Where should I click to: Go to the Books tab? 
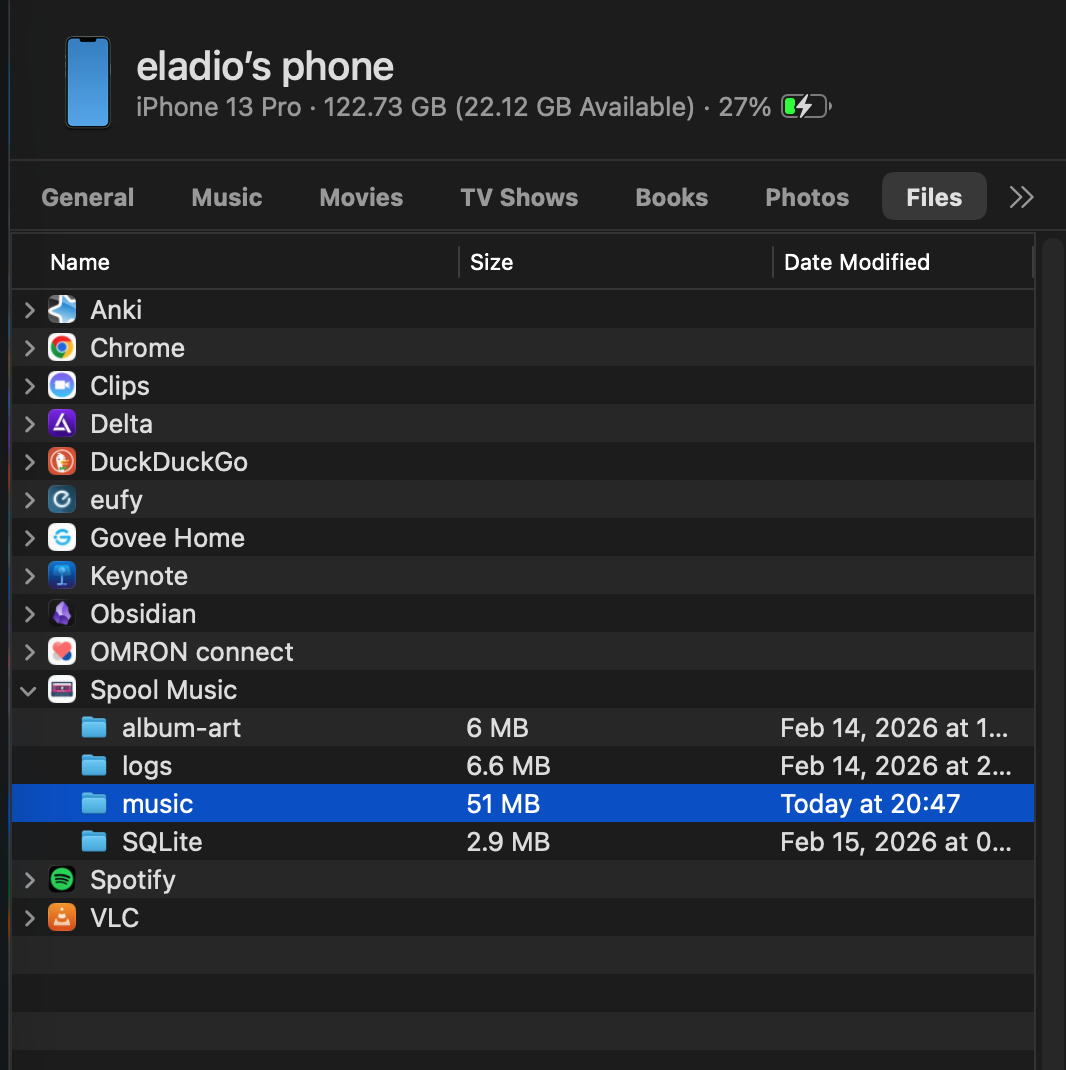pos(672,197)
